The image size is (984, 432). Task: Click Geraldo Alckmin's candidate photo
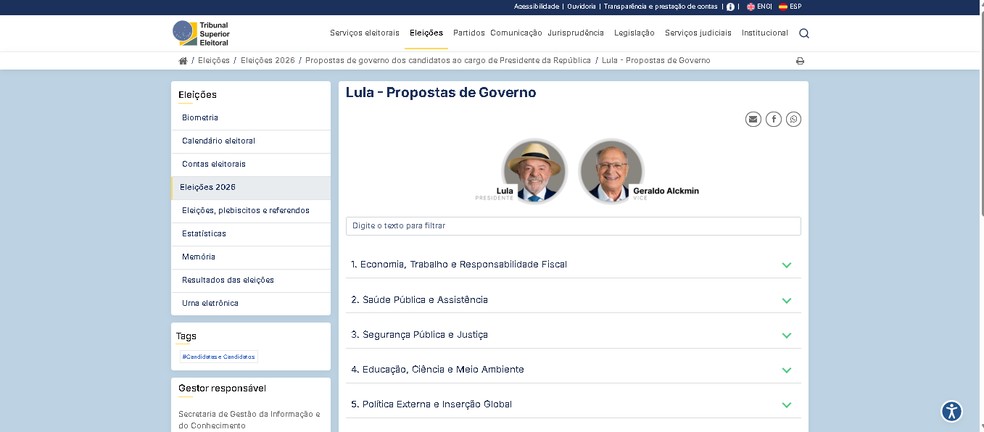(x=612, y=171)
